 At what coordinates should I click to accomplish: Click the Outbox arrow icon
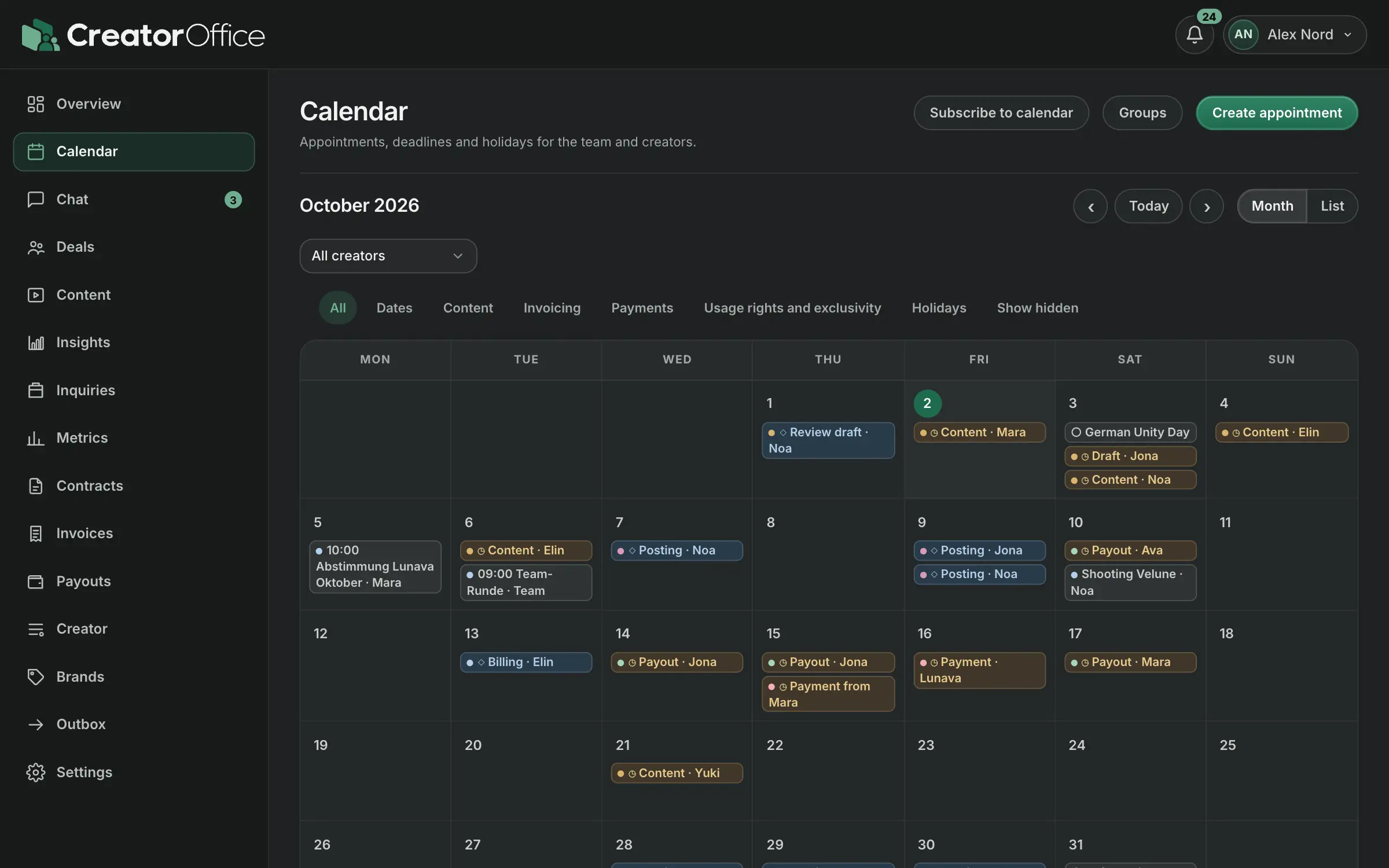point(35,724)
